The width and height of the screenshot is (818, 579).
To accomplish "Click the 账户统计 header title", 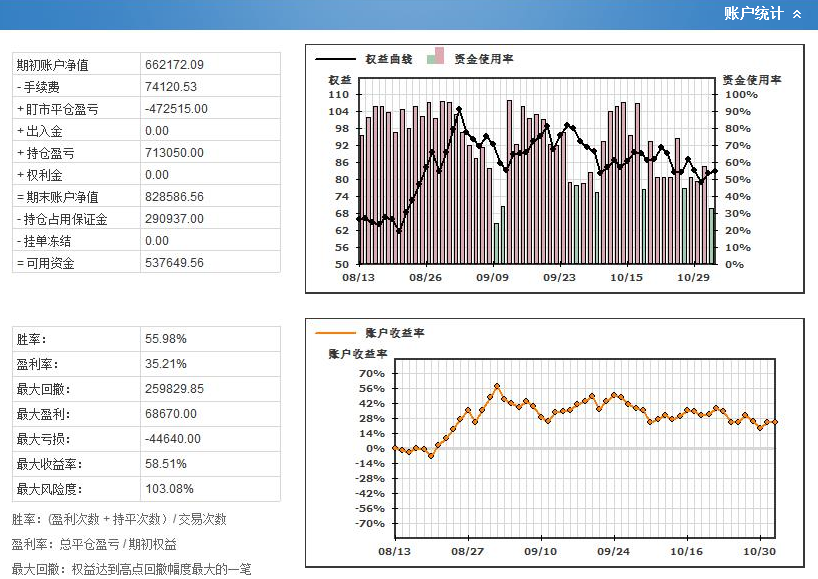I will 753,14.
